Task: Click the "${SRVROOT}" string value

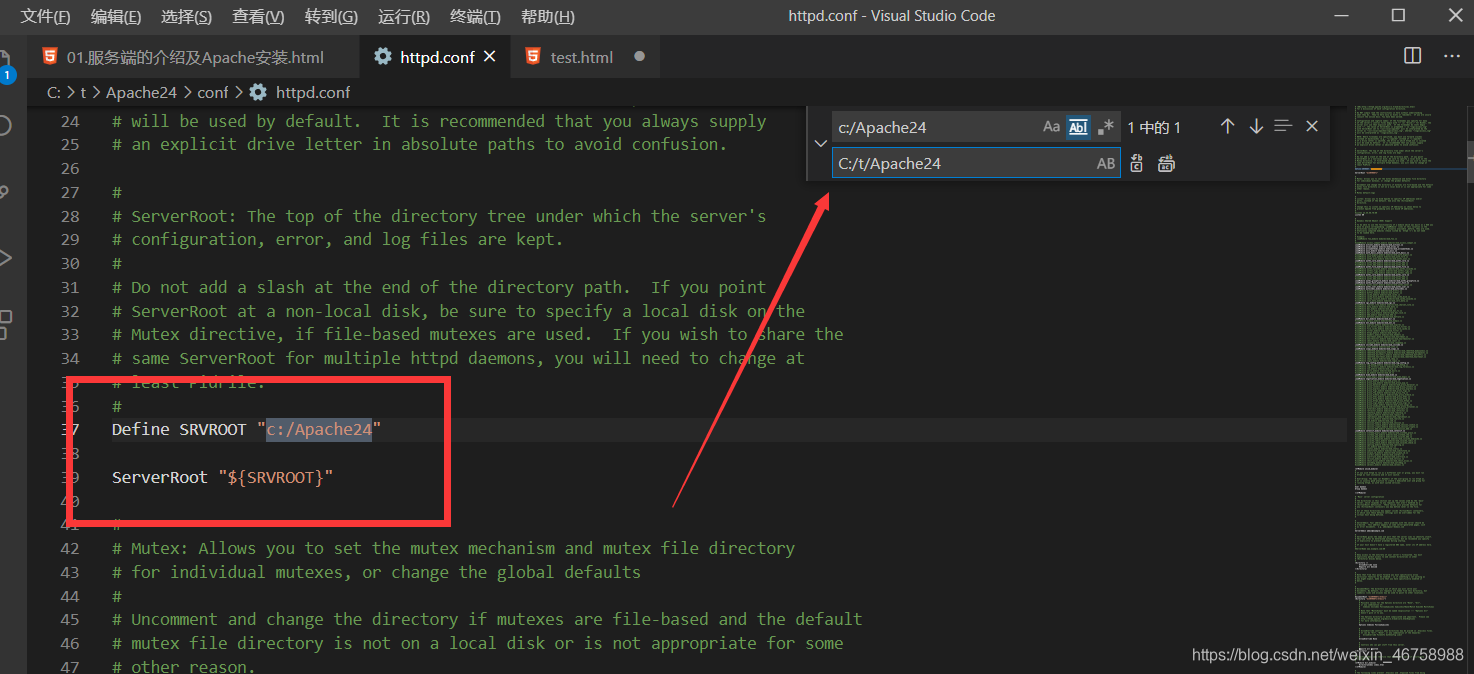Action: pos(275,477)
